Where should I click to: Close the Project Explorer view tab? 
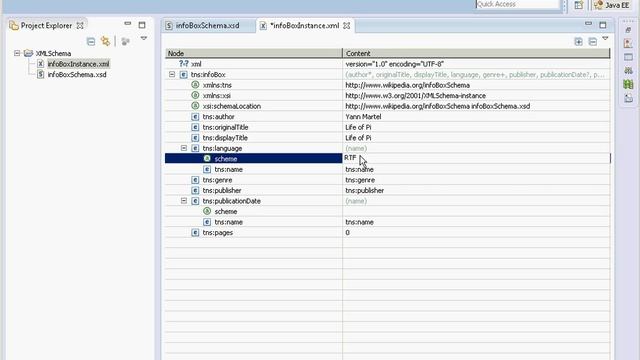coord(80,26)
